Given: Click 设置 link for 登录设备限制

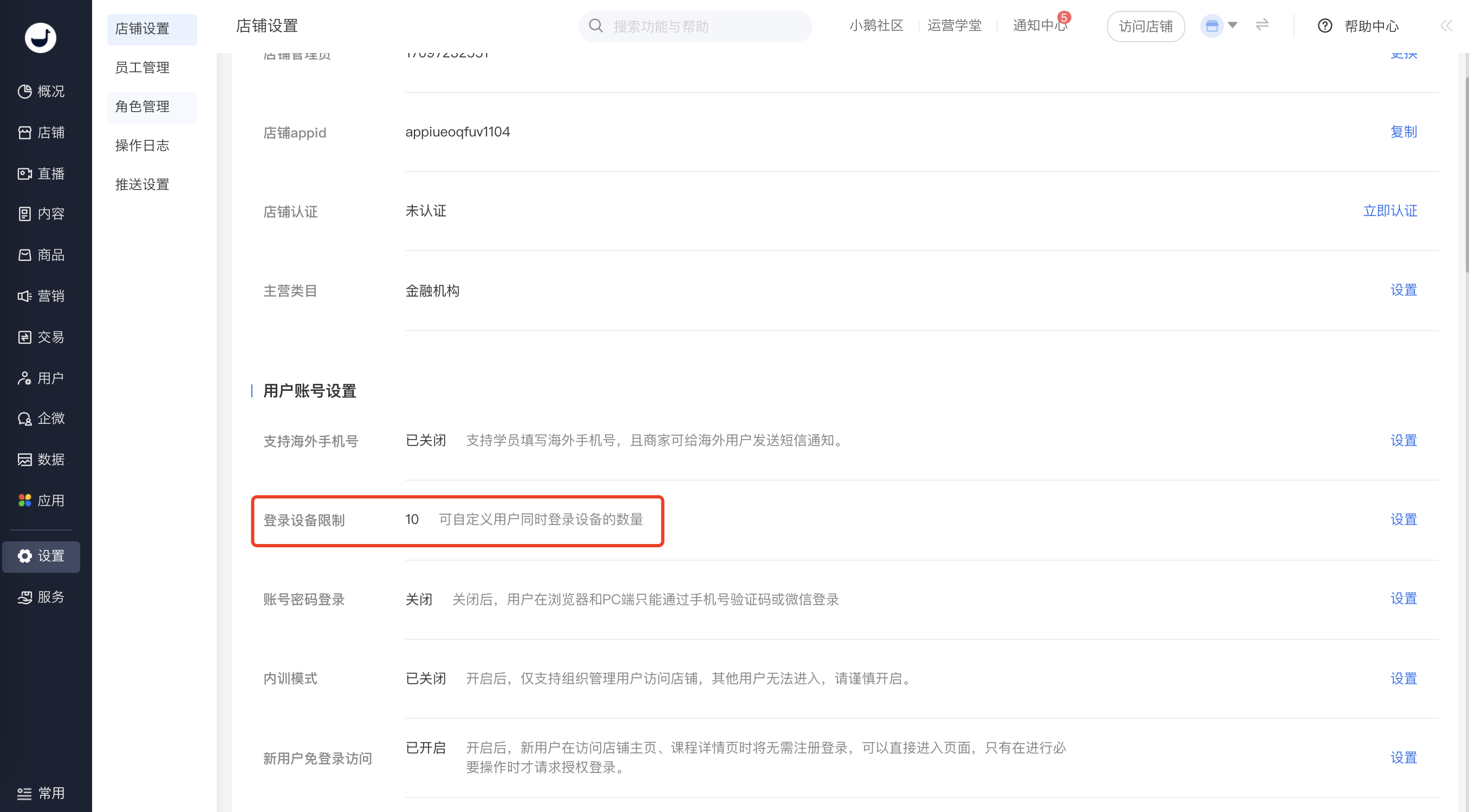Looking at the screenshot, I should point(1403,519).
